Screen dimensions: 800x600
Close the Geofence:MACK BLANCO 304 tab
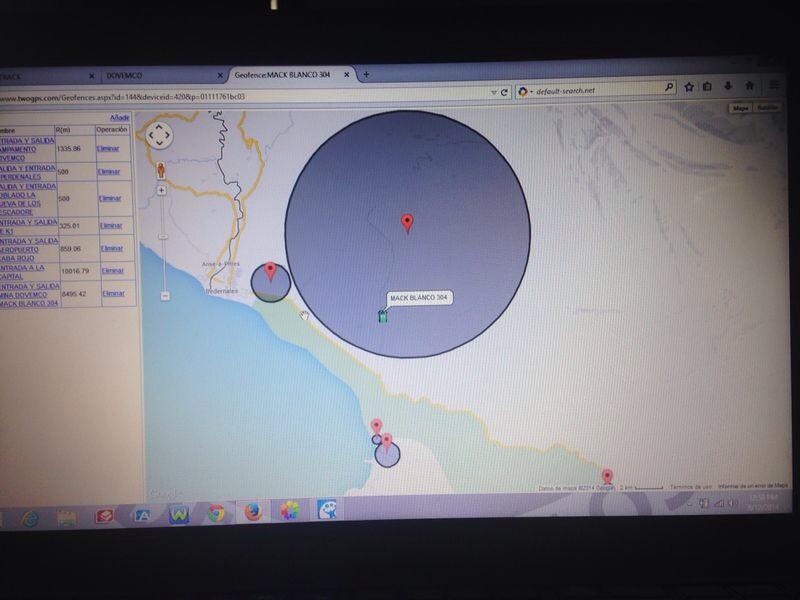pyautogui.click(x=346, y=74)
